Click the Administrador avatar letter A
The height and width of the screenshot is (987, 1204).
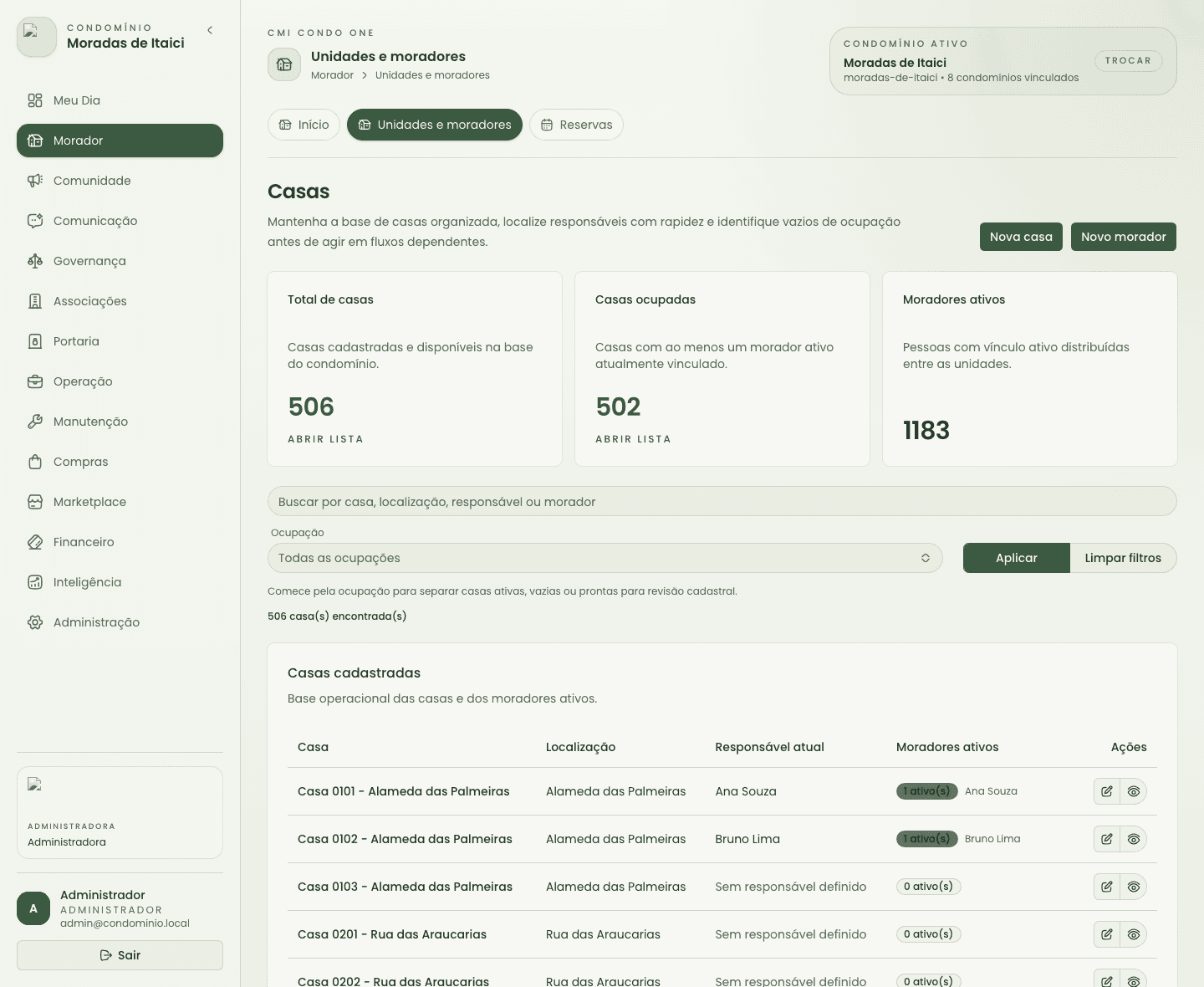[x=33, y=908]
